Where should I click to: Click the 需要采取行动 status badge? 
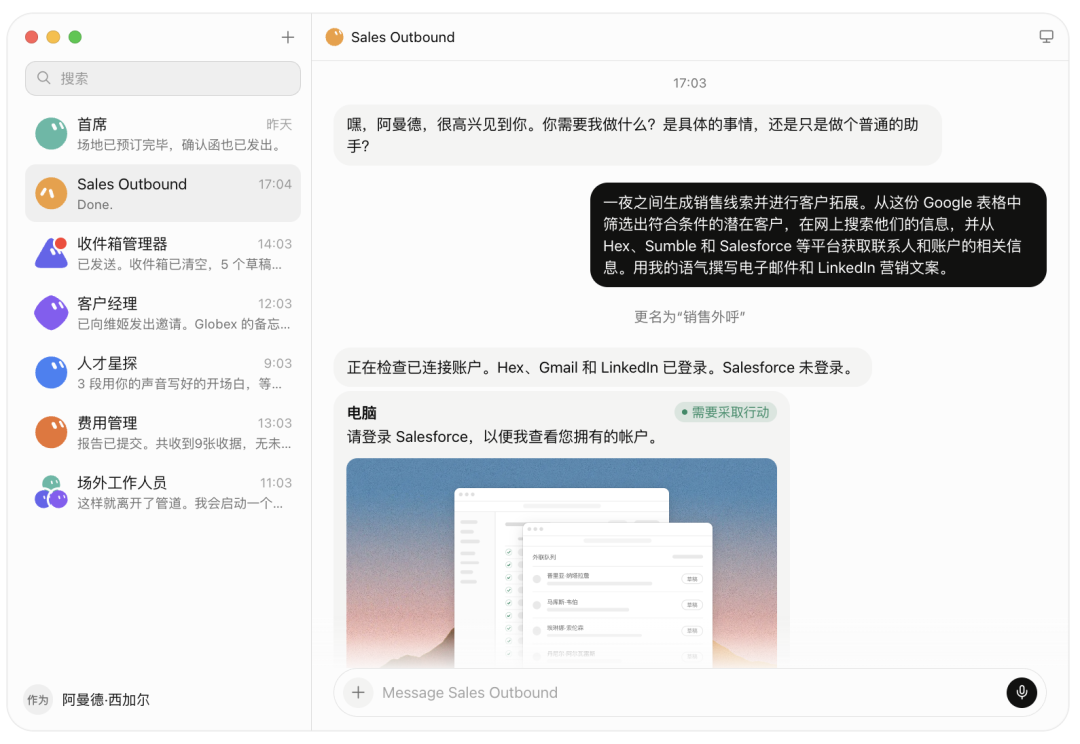point(725,412)
